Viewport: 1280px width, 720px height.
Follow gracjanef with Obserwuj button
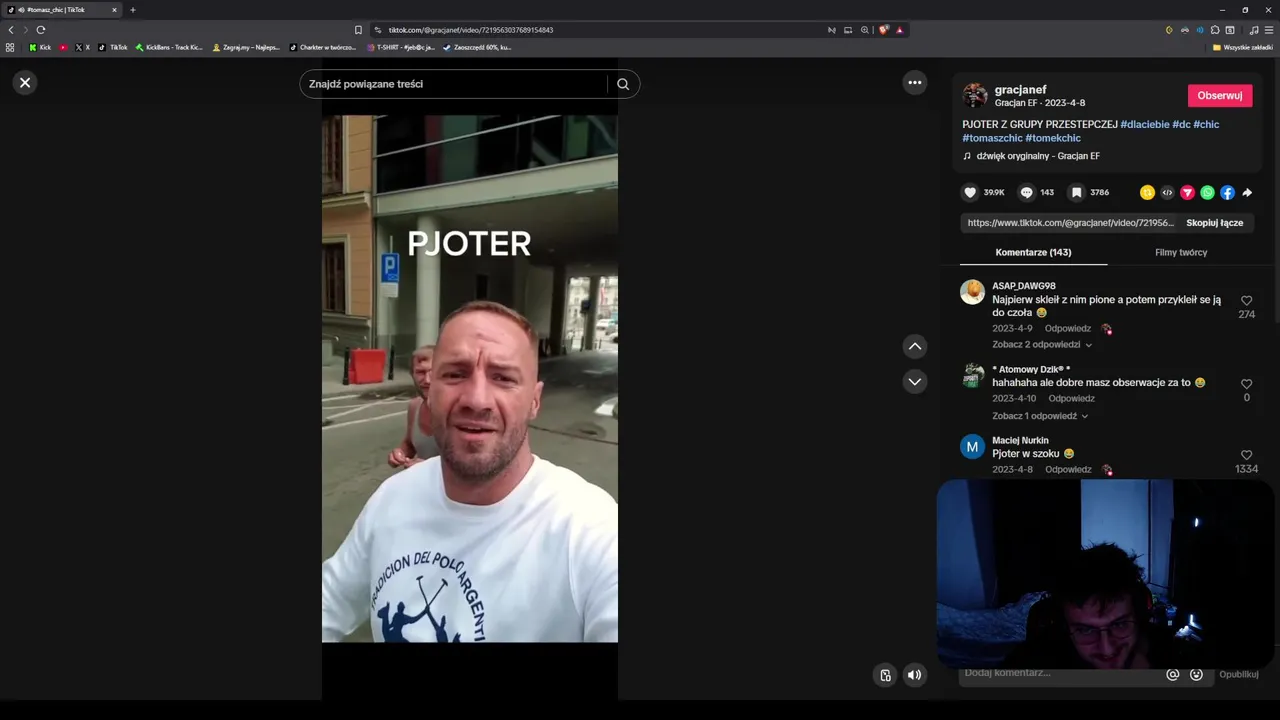tap(1220, 96)
